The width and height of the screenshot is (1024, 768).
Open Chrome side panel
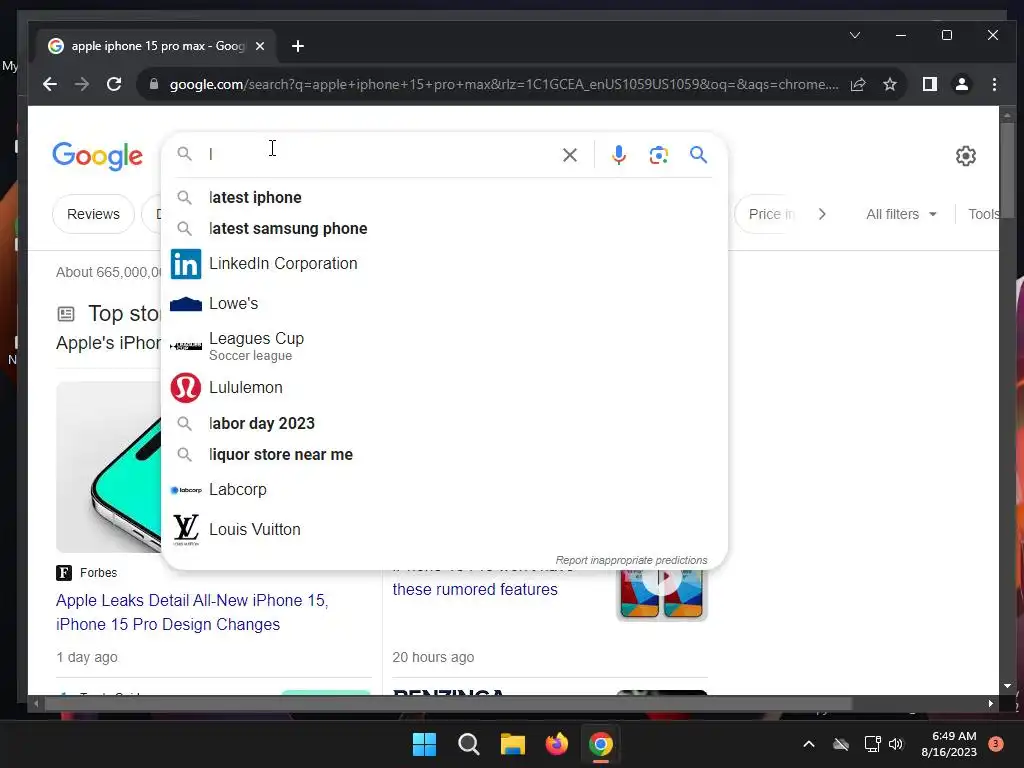[x=929, y=84]
